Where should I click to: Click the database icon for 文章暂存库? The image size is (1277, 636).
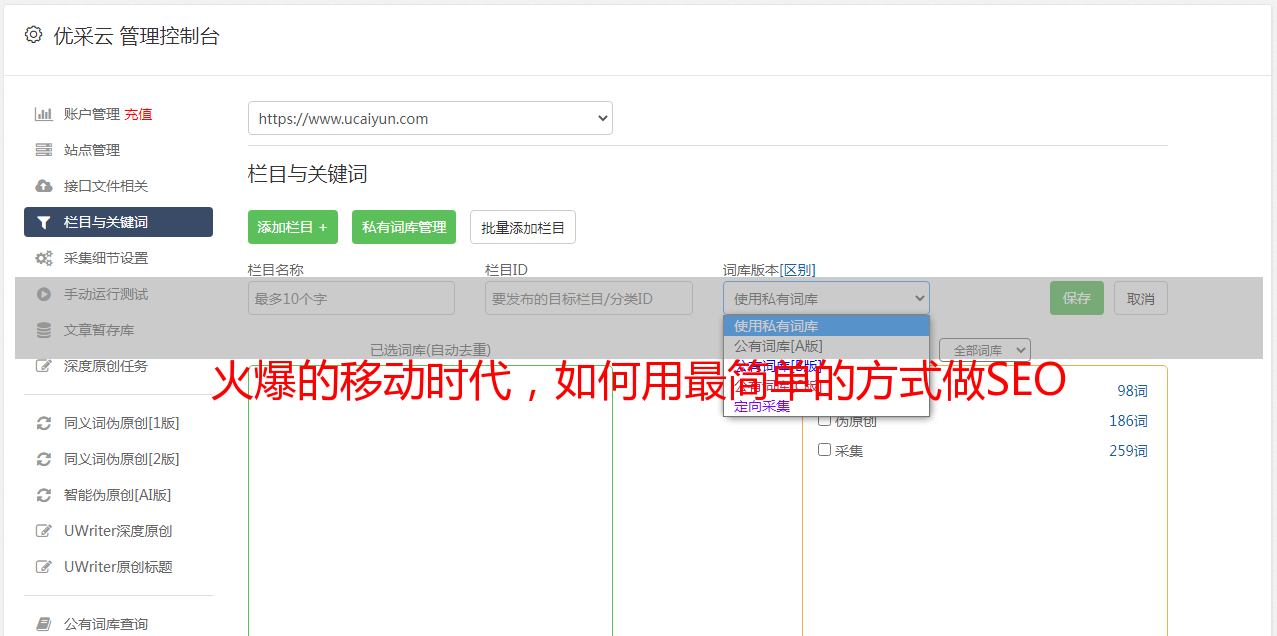(43, 330)
